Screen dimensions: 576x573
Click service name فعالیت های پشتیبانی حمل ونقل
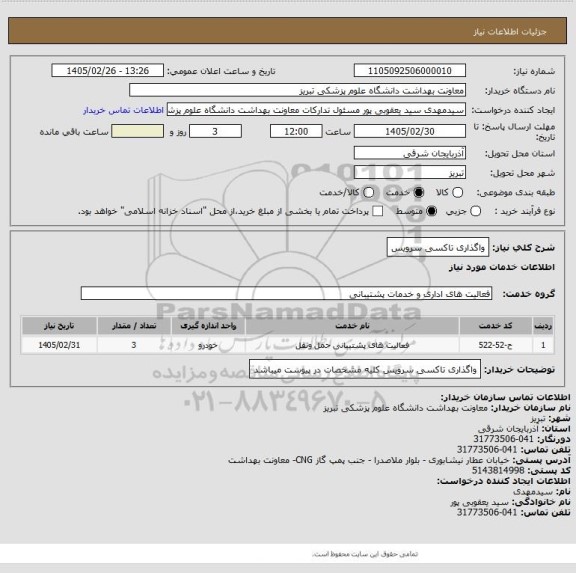point(352,345)
